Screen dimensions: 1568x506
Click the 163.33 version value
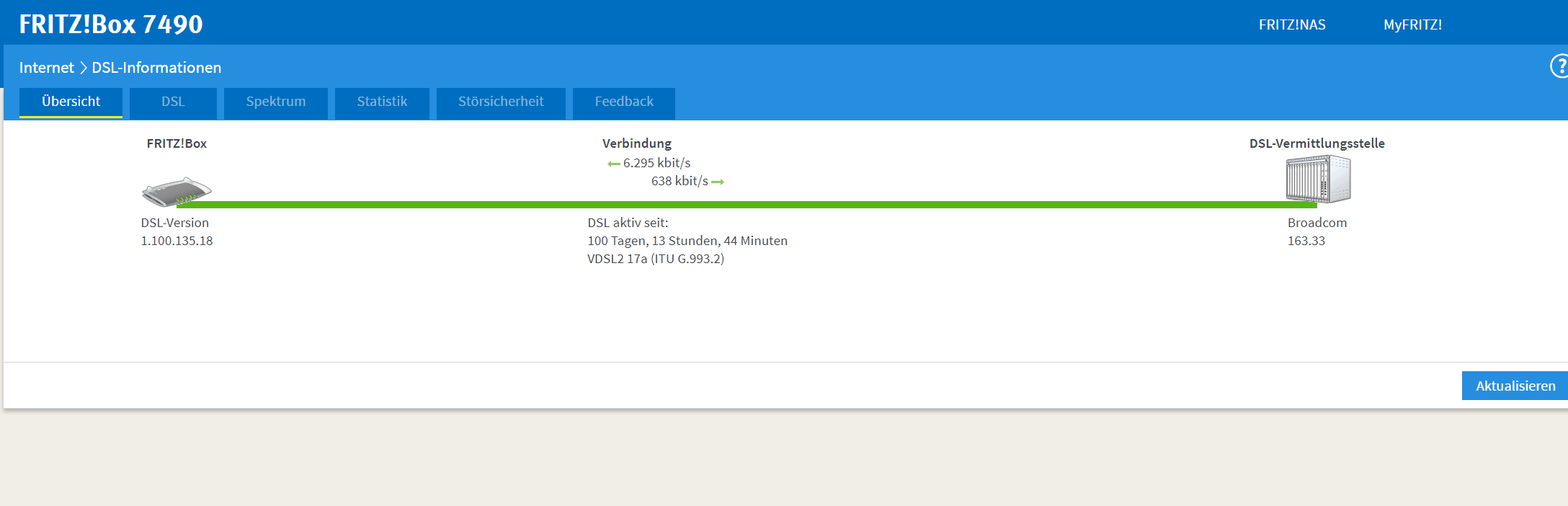click(1306, 241)
